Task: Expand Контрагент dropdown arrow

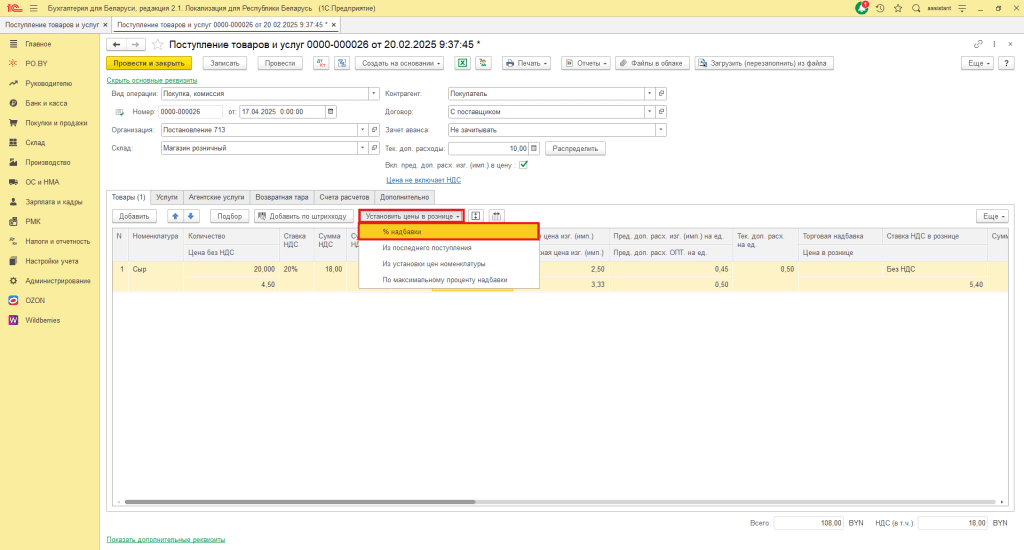Action: tap(649, 93)
